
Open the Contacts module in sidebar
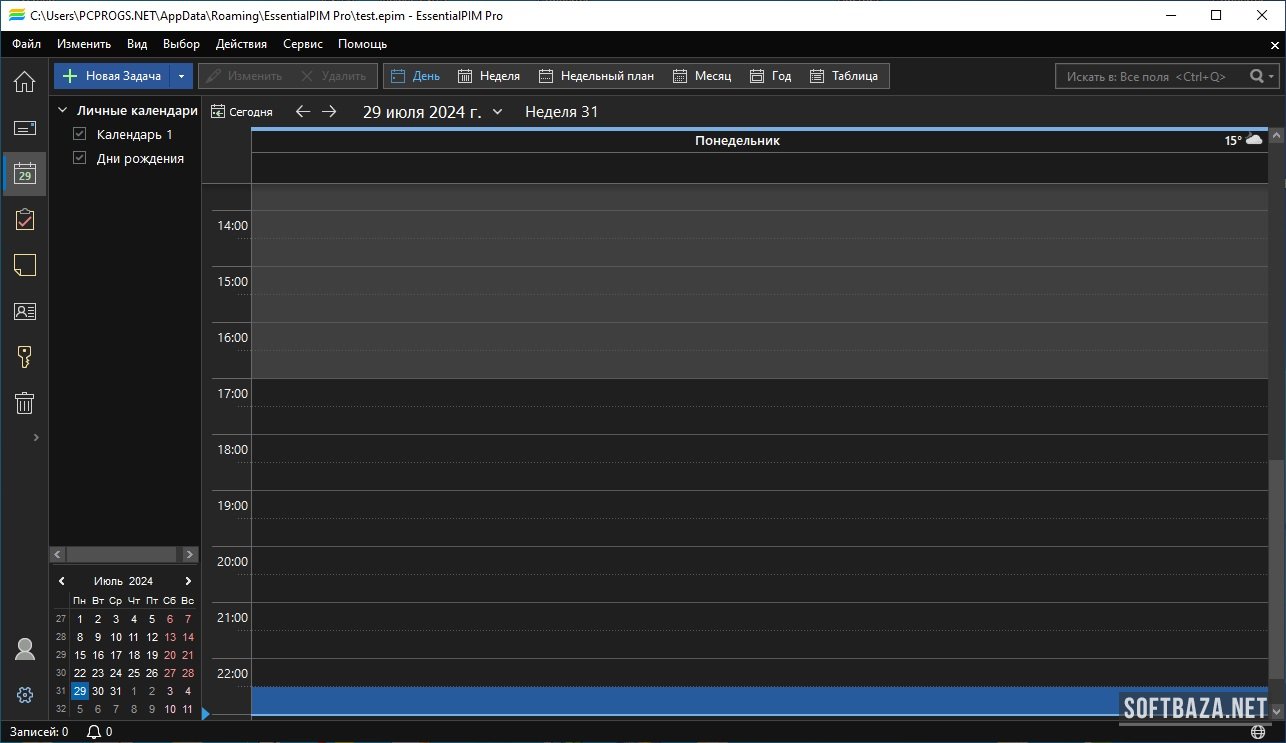click(24, 311)
